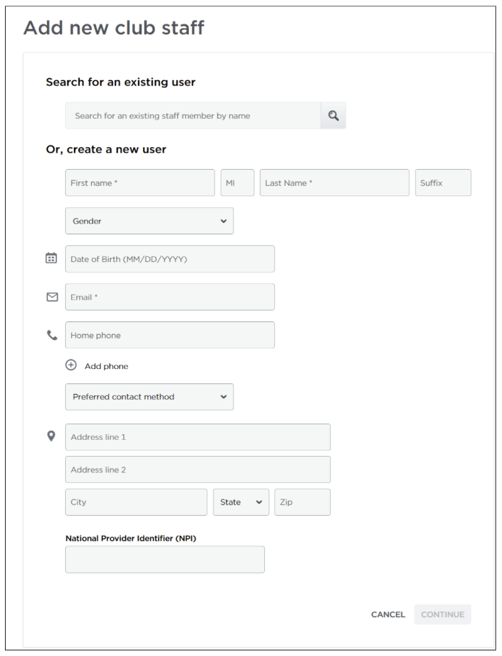
Task: Click the Last Name field
Action: (334, 183)
